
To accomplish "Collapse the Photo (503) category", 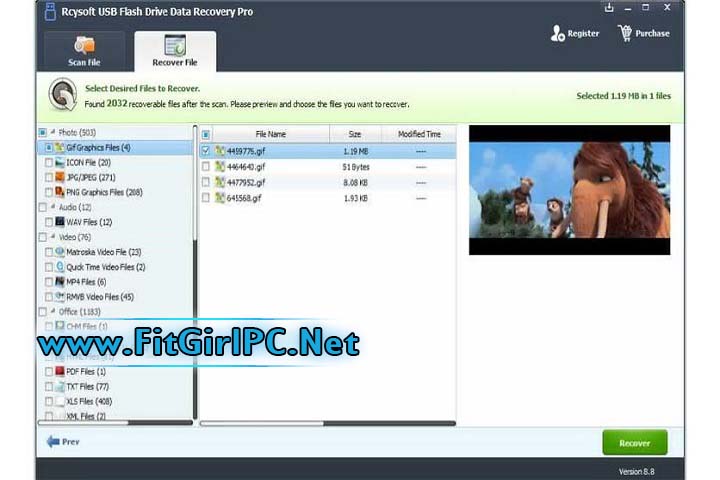I will click(52, 132).
